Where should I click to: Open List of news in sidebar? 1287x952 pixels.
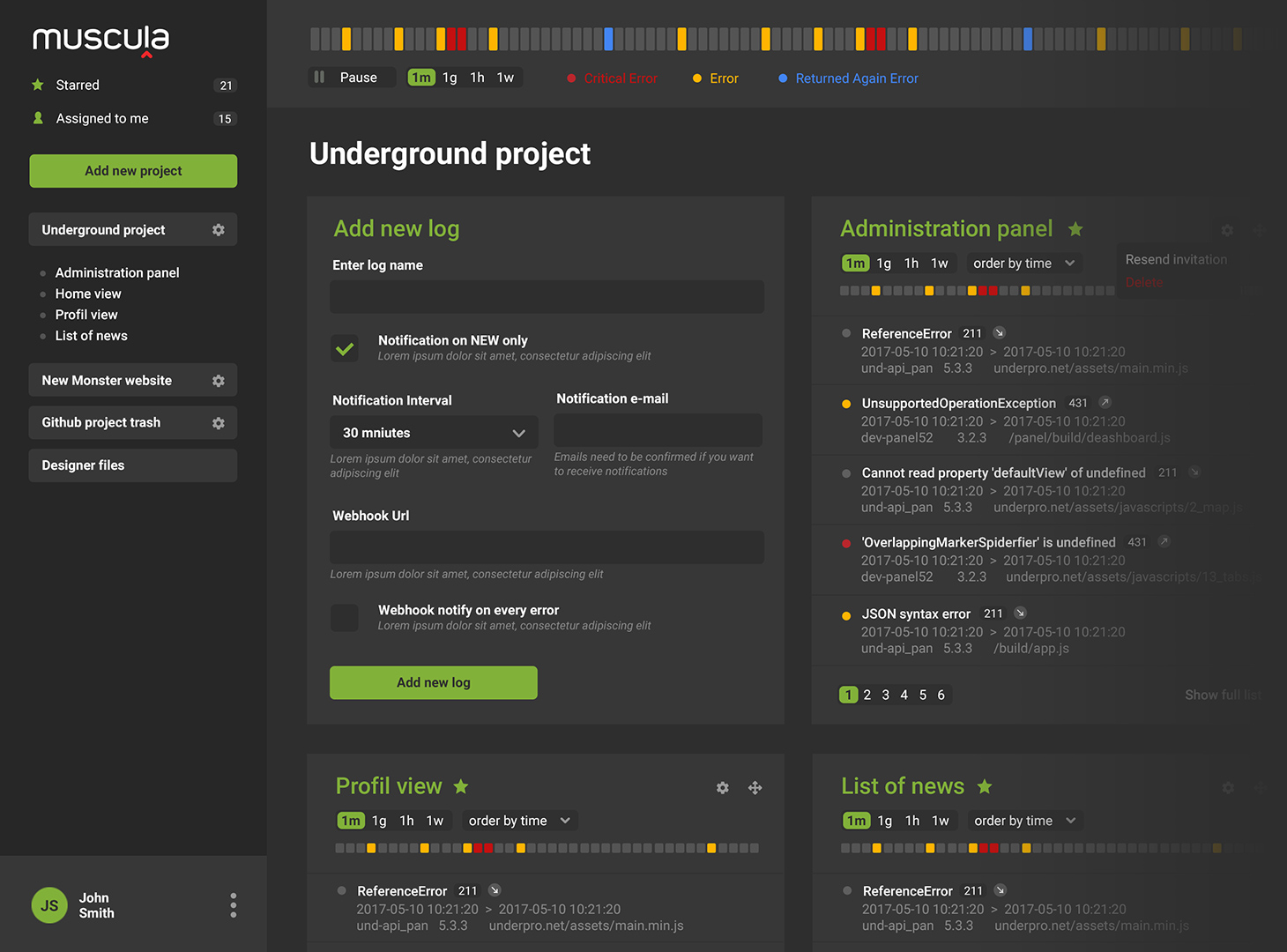[x=91, y=336]
